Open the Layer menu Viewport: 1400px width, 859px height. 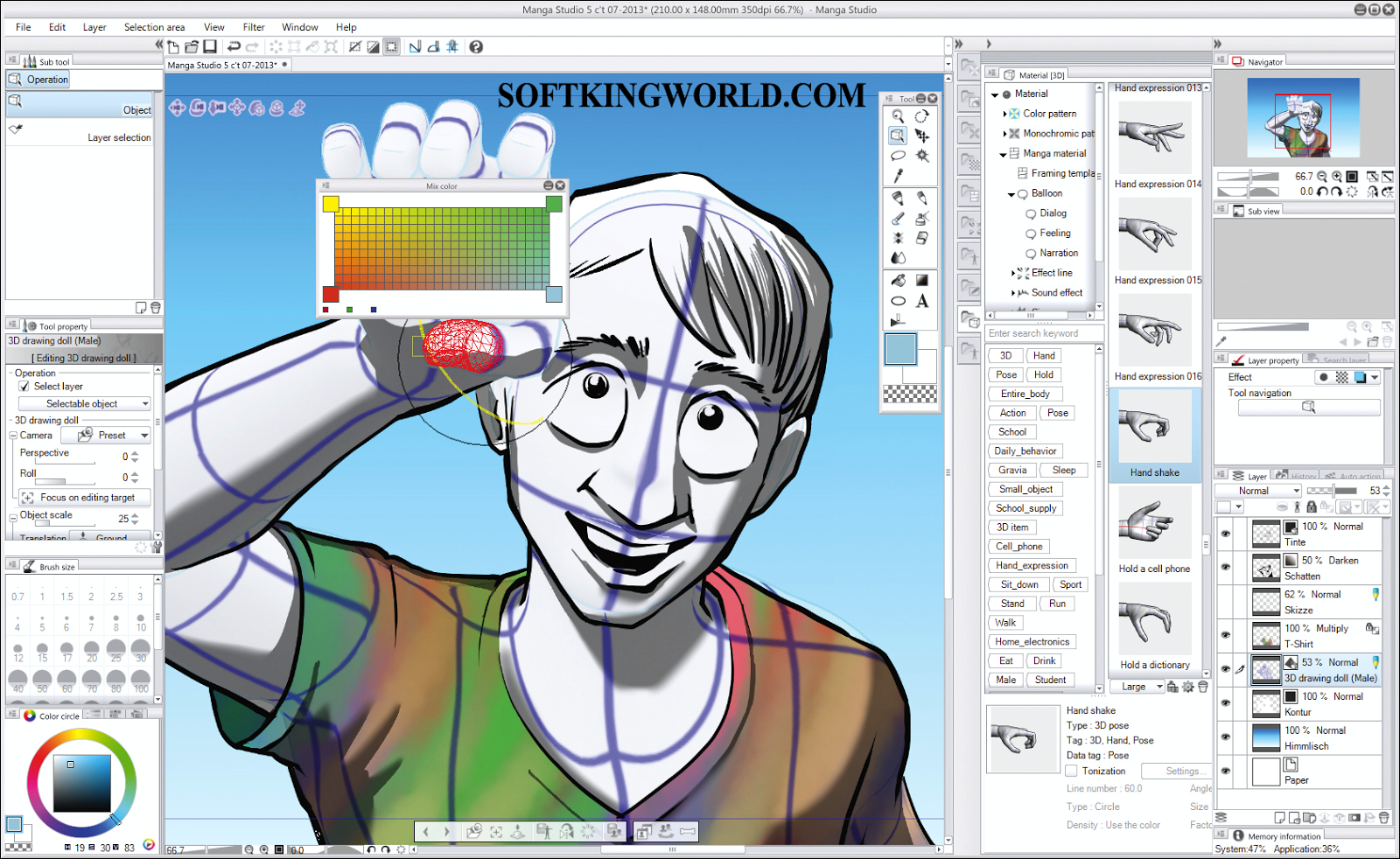pyautogui.click(x=94, y=27)
